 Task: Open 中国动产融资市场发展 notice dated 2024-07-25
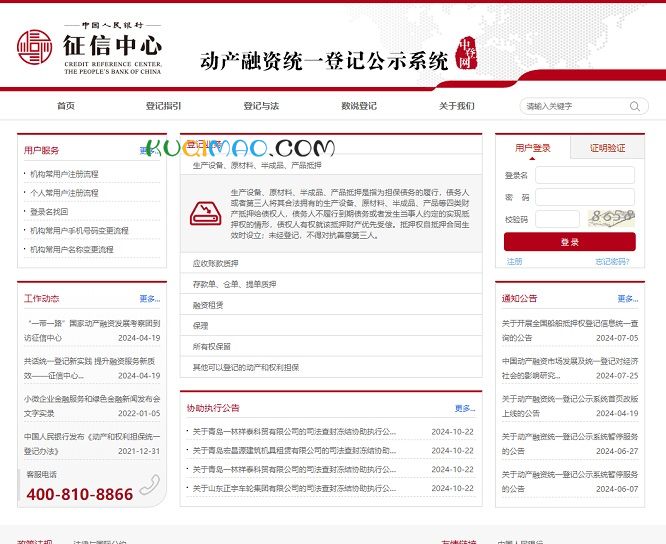tap(570, 368)
